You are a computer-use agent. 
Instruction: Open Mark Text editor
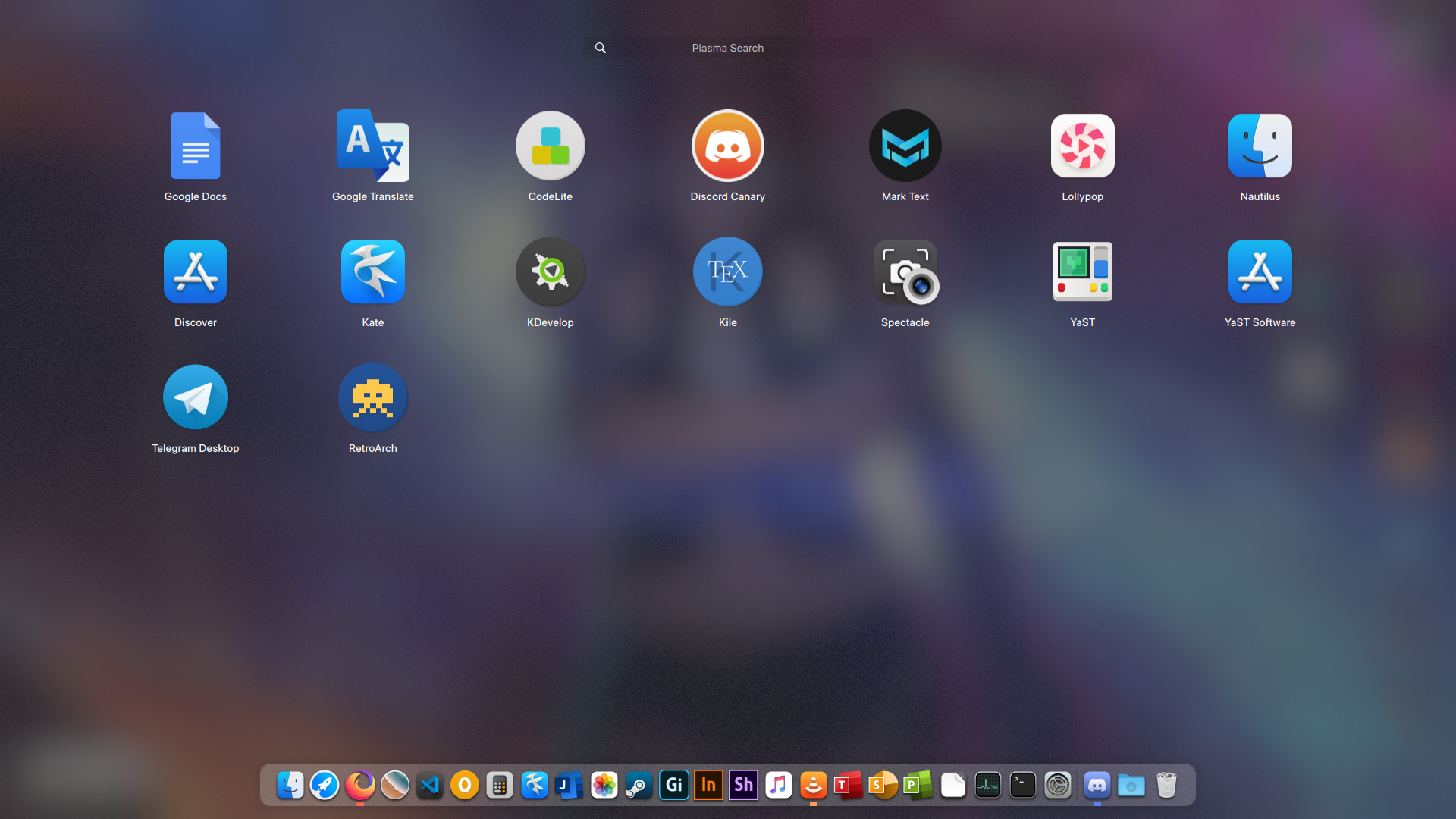coord(905,146)
